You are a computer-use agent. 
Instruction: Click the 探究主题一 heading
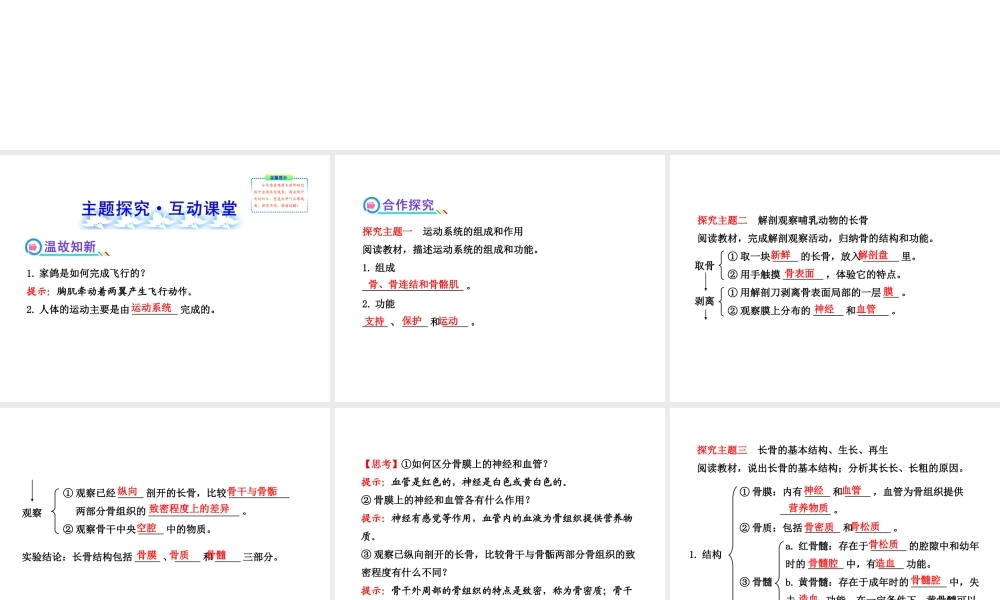[387, 232]
